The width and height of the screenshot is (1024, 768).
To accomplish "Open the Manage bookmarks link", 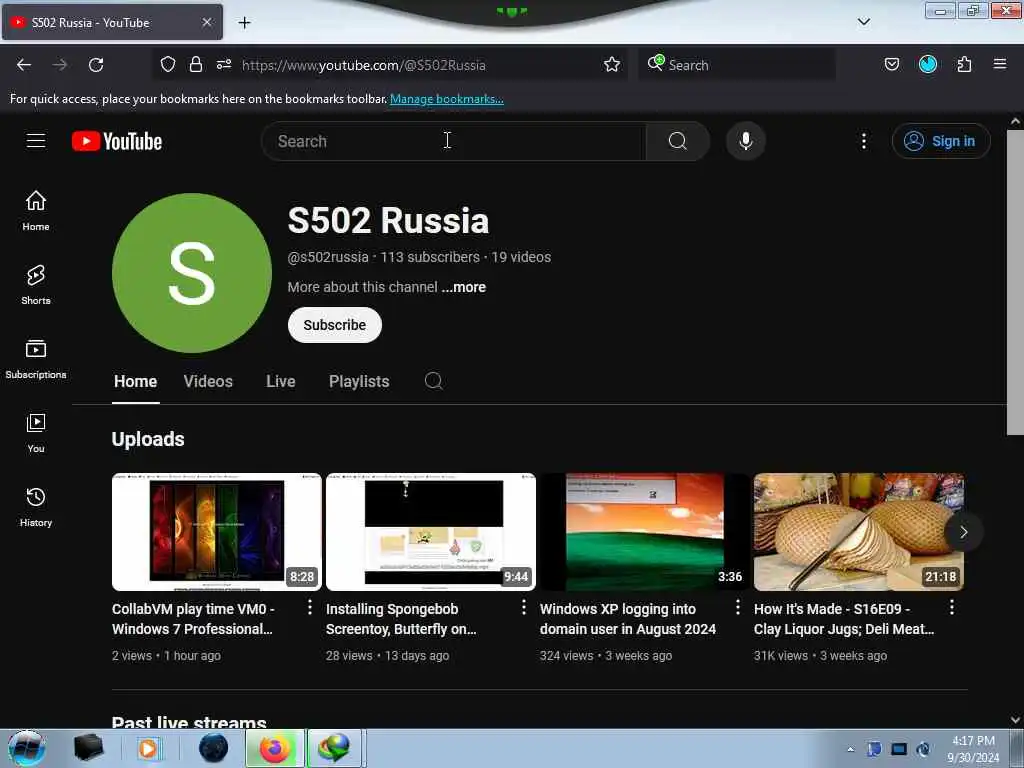I will coord(447,99).
